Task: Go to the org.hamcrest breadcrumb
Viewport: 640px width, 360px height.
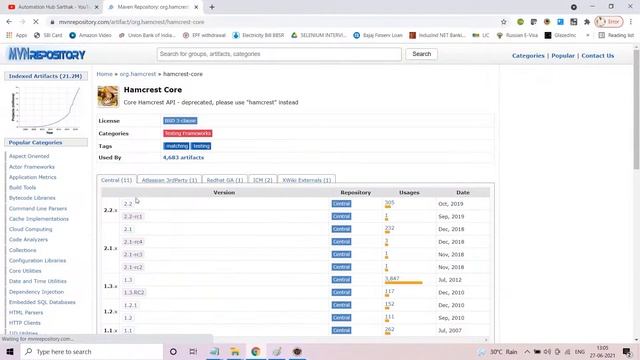Action: [138, 74]
